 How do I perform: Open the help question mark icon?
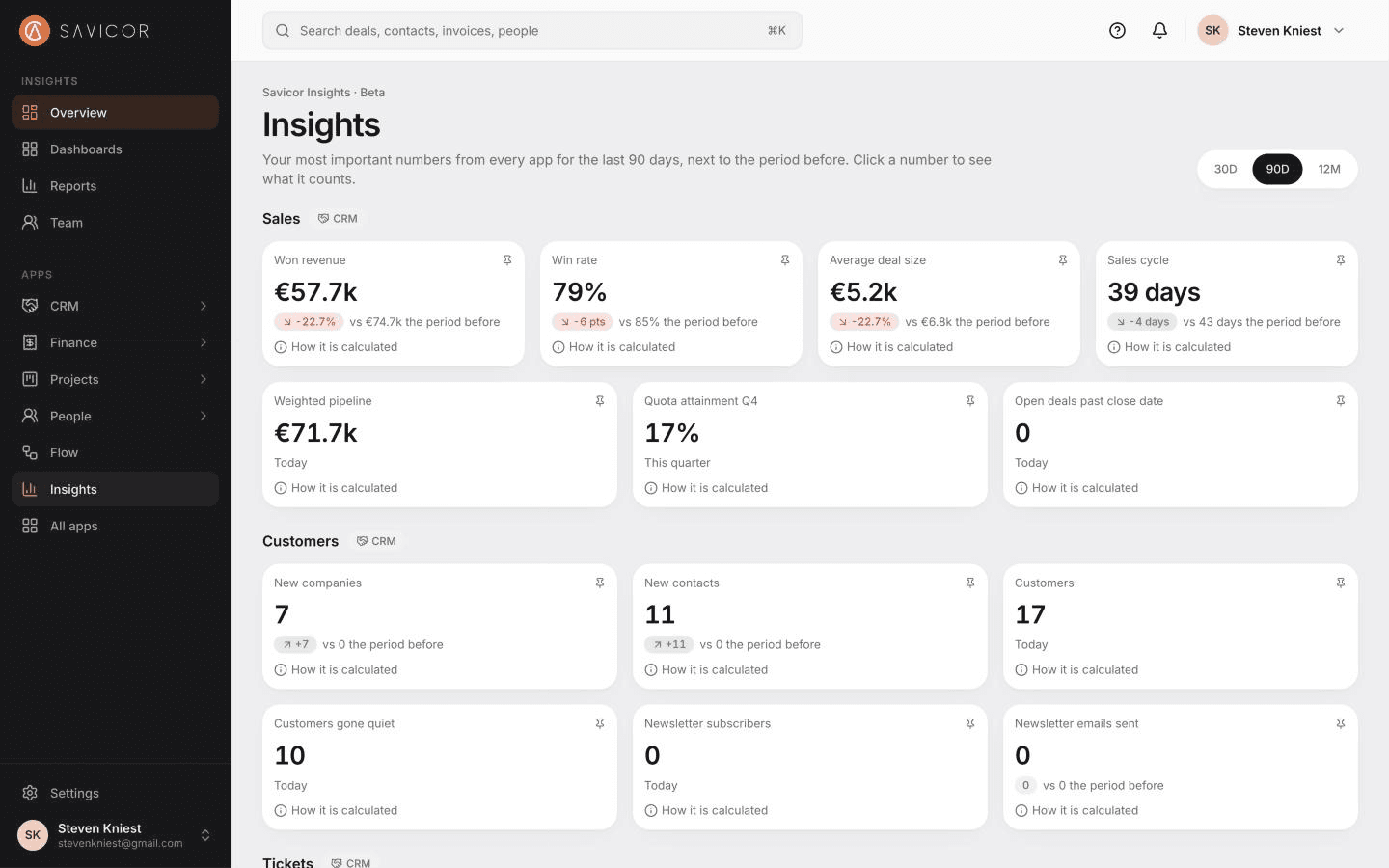tap(1117, 31)
